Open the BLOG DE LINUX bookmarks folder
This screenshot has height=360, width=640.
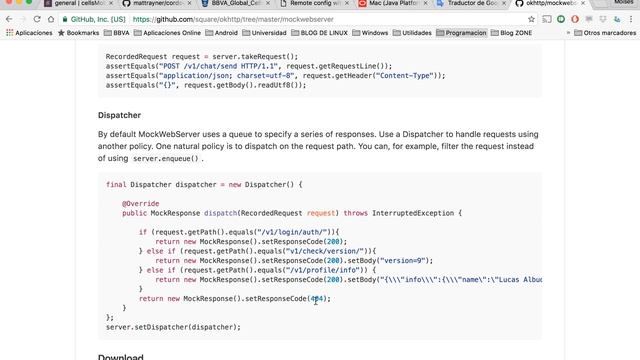pyautogui.click(x=320, y=33)
